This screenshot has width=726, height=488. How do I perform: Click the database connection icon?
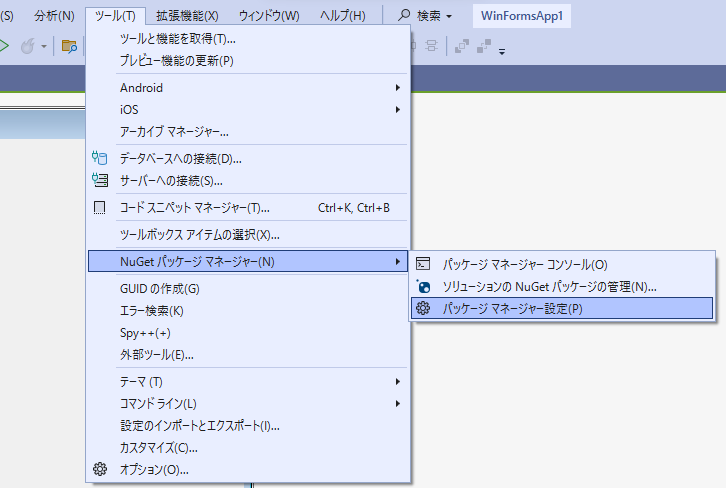pos(99,158)
